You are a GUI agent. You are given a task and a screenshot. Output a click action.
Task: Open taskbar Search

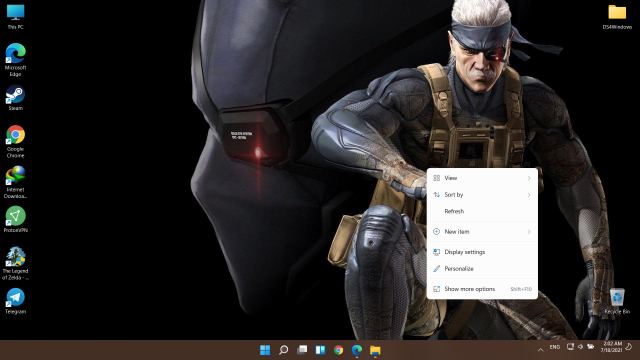coord(283,350)
